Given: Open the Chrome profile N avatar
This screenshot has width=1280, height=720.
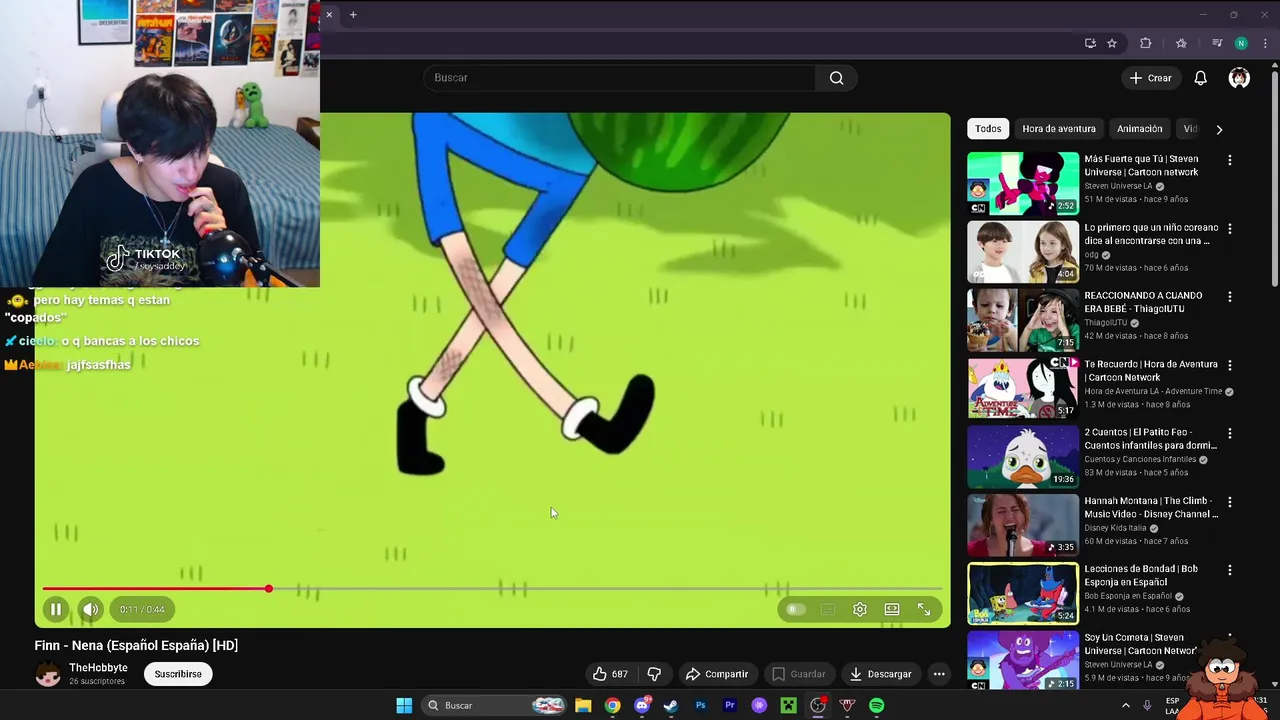Looking at the screenshot, I should point(1241,43).
